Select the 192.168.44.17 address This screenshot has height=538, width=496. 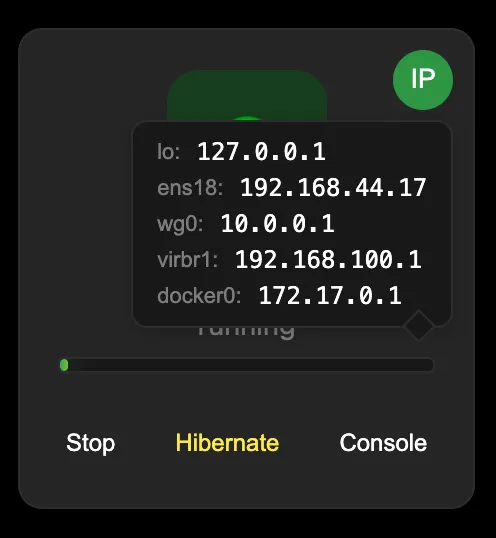tap(333, 188)
